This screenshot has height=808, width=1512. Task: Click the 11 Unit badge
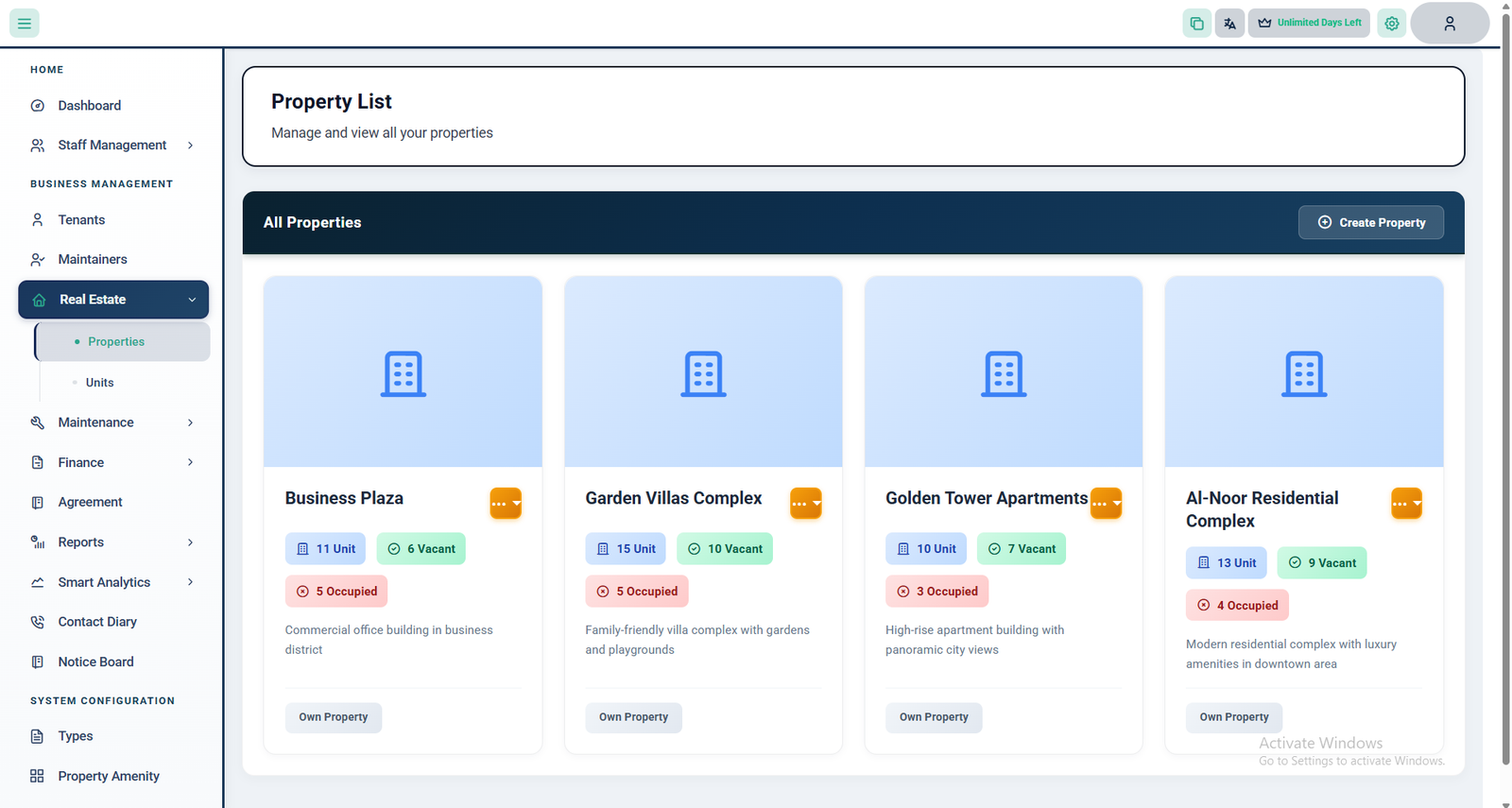tap(326, 549)
